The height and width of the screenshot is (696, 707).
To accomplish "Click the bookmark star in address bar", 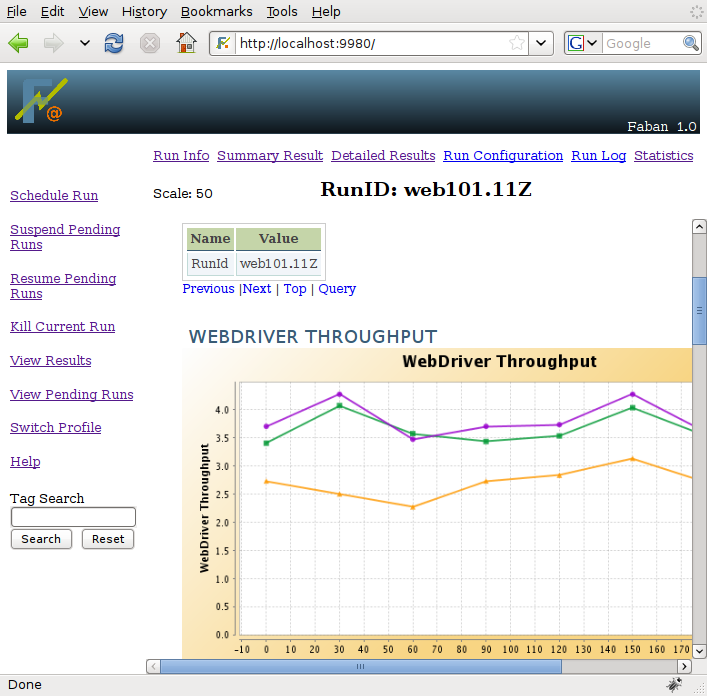I will [x=517, y=43].
